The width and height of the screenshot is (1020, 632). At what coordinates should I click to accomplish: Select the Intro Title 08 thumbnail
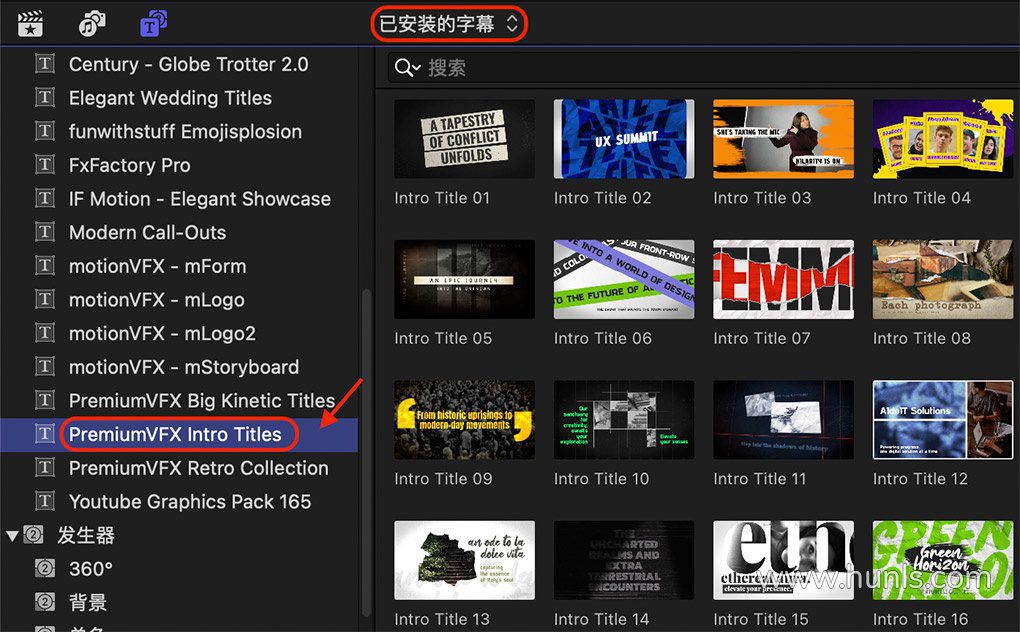tap(943, 279)
